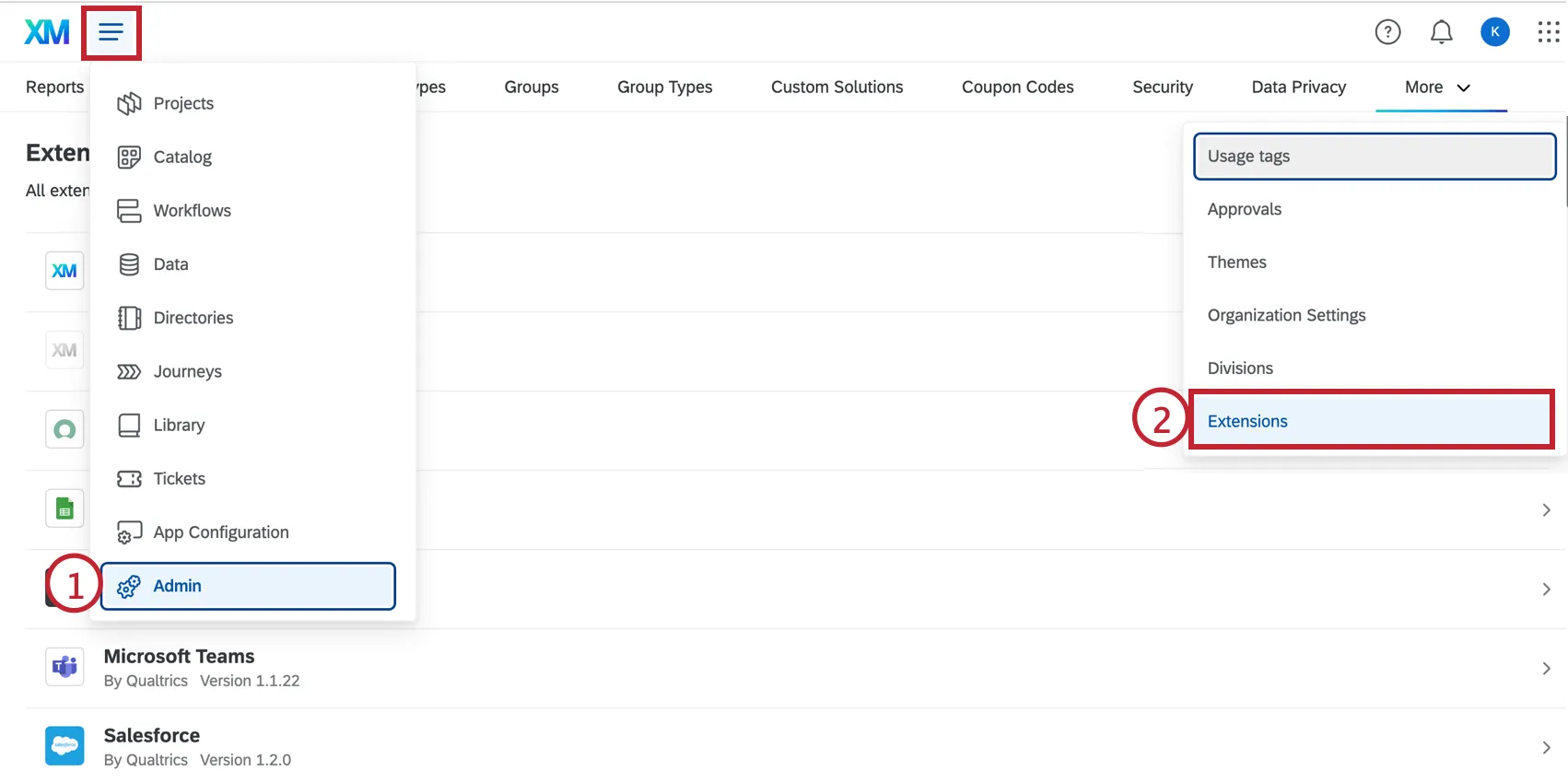The width and height of the screenshot is (1568, 783).
Task: Click the Data database icon
Action: click(129, 264)
